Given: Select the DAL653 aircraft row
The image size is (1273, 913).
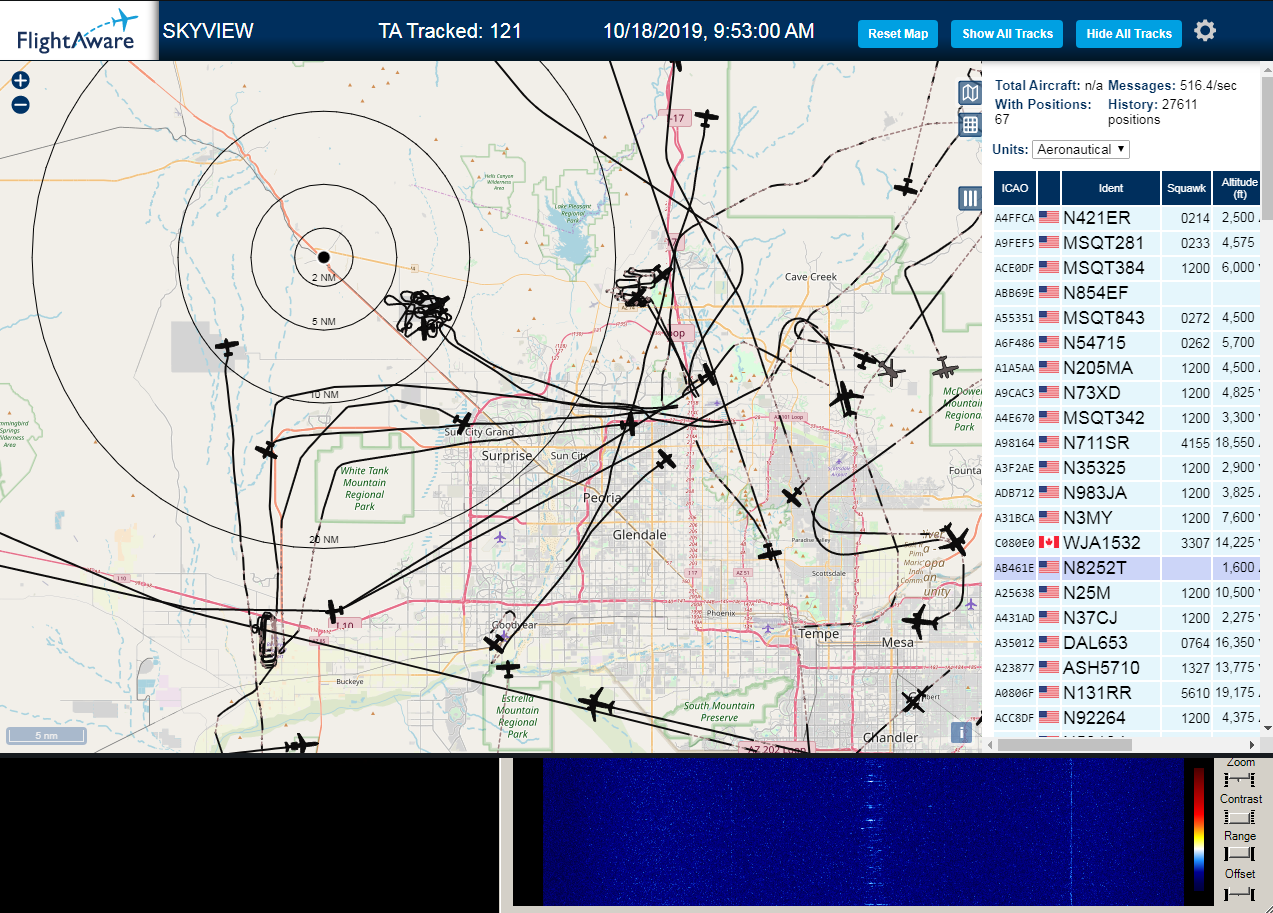Looking at the screenshot, I should point(1127,643).
